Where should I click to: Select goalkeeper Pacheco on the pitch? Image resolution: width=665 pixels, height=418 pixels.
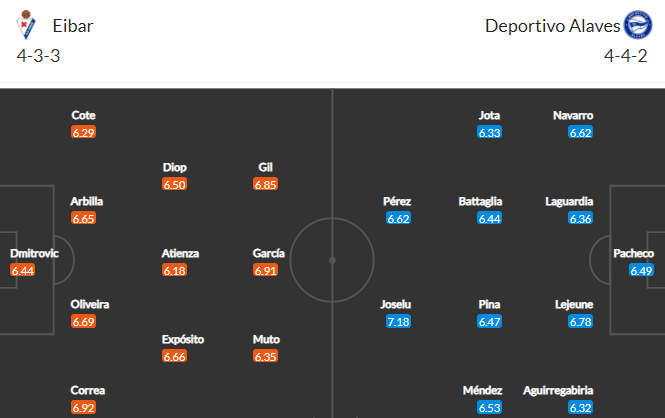pos(633,254)
